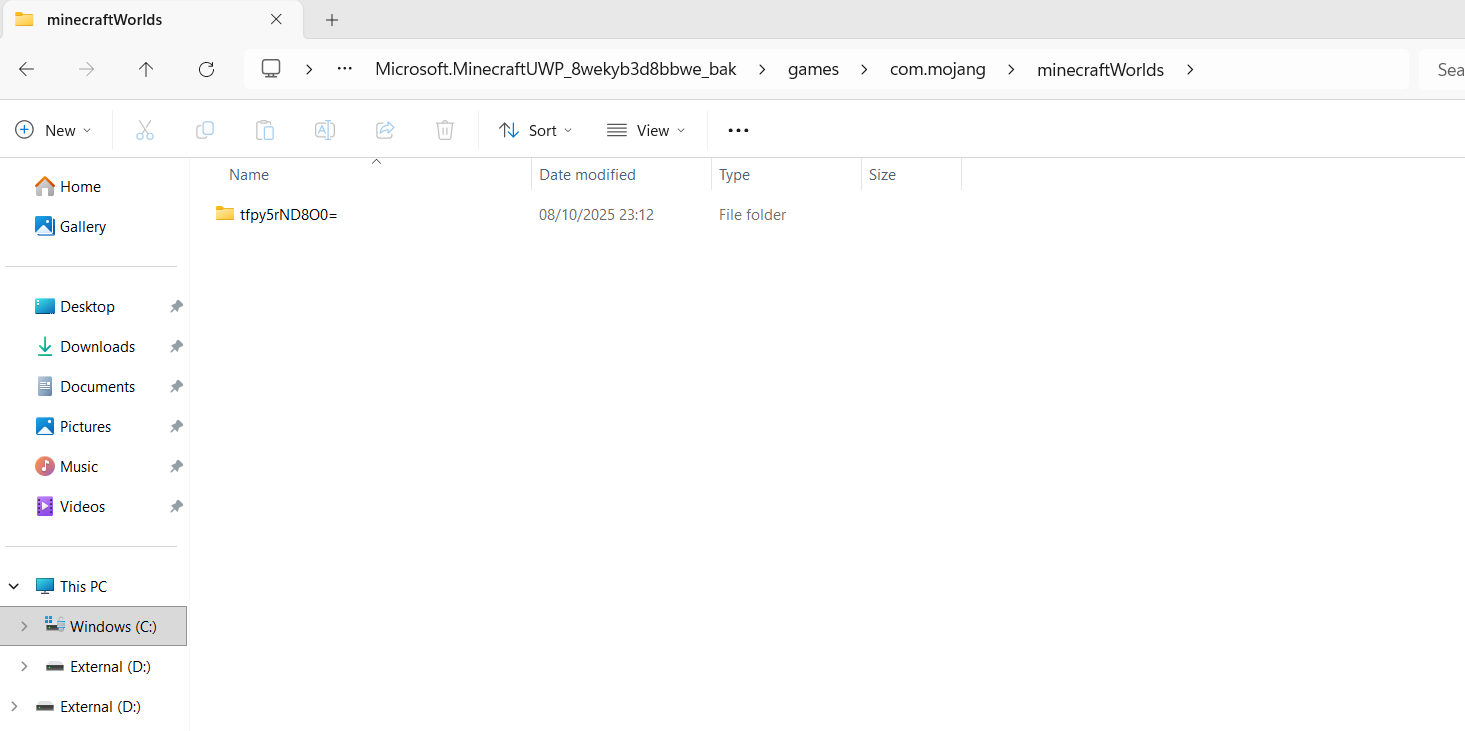Open the Desktop quick access folder
The image size is (1465, 731).
(87, 306)
